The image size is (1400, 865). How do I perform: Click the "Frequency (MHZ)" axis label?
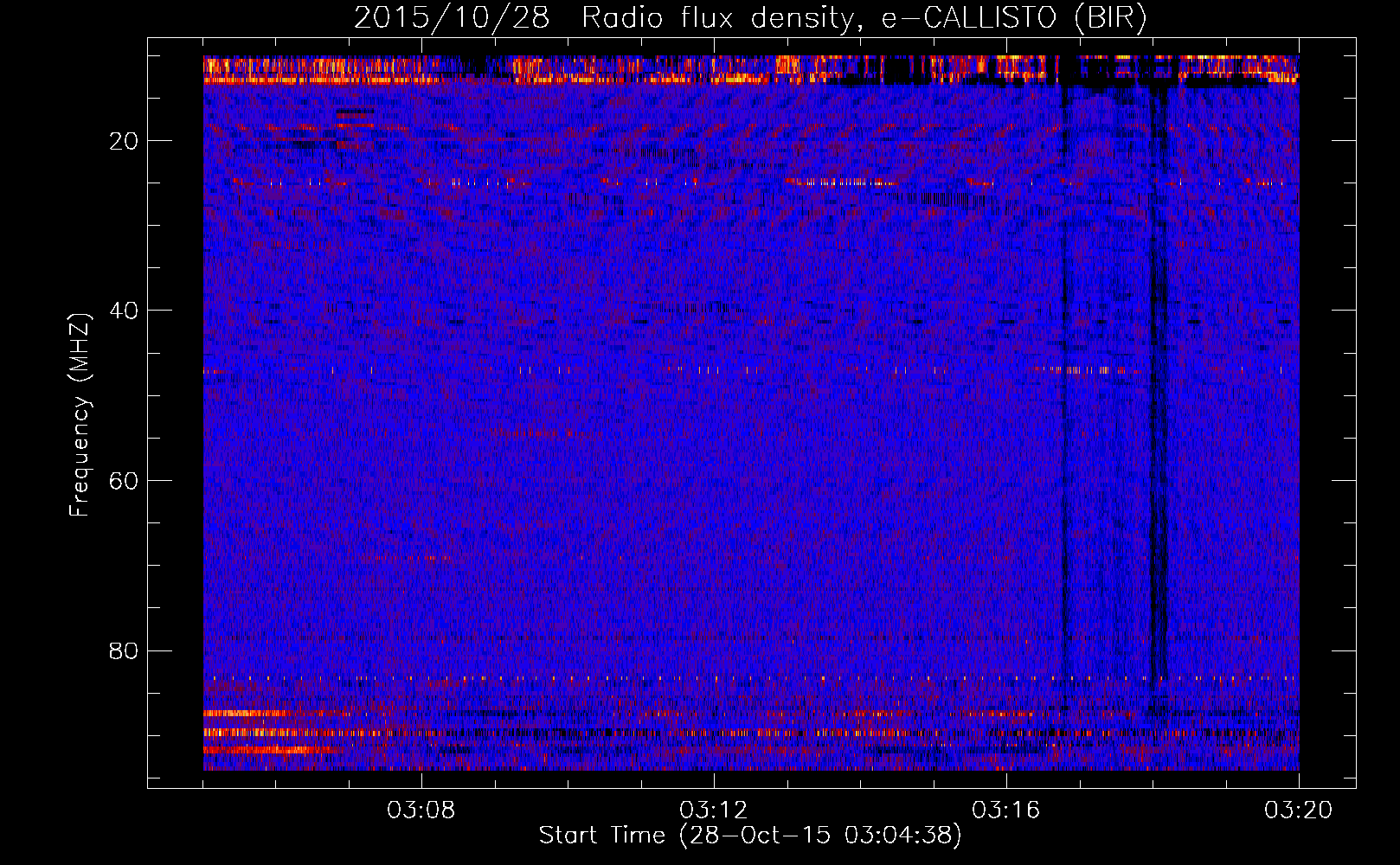(x=80, y=416)
